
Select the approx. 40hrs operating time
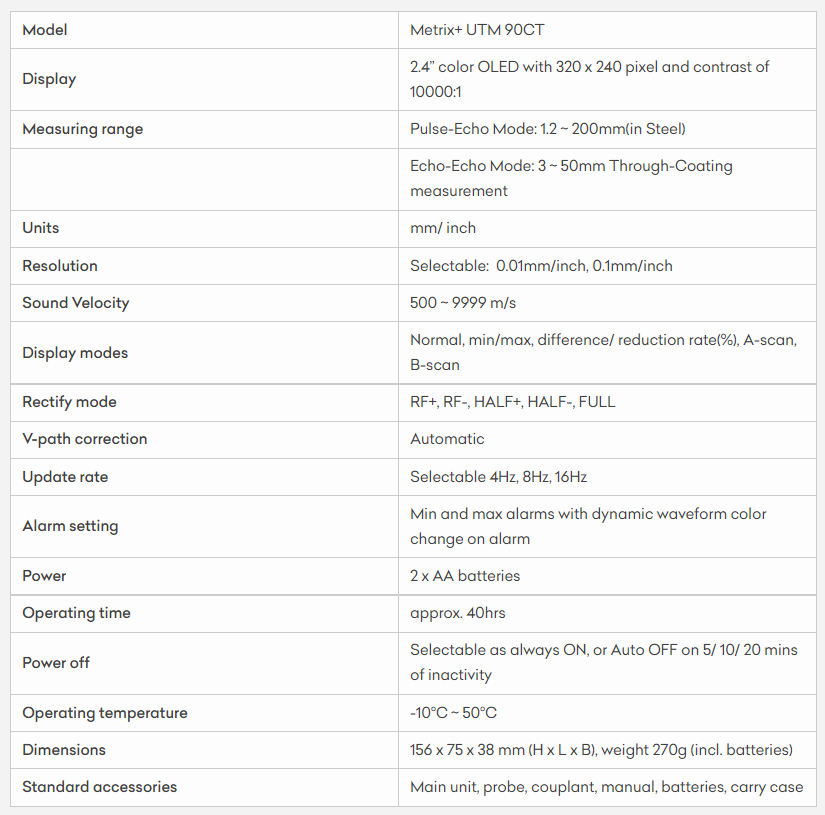point(458,613)
